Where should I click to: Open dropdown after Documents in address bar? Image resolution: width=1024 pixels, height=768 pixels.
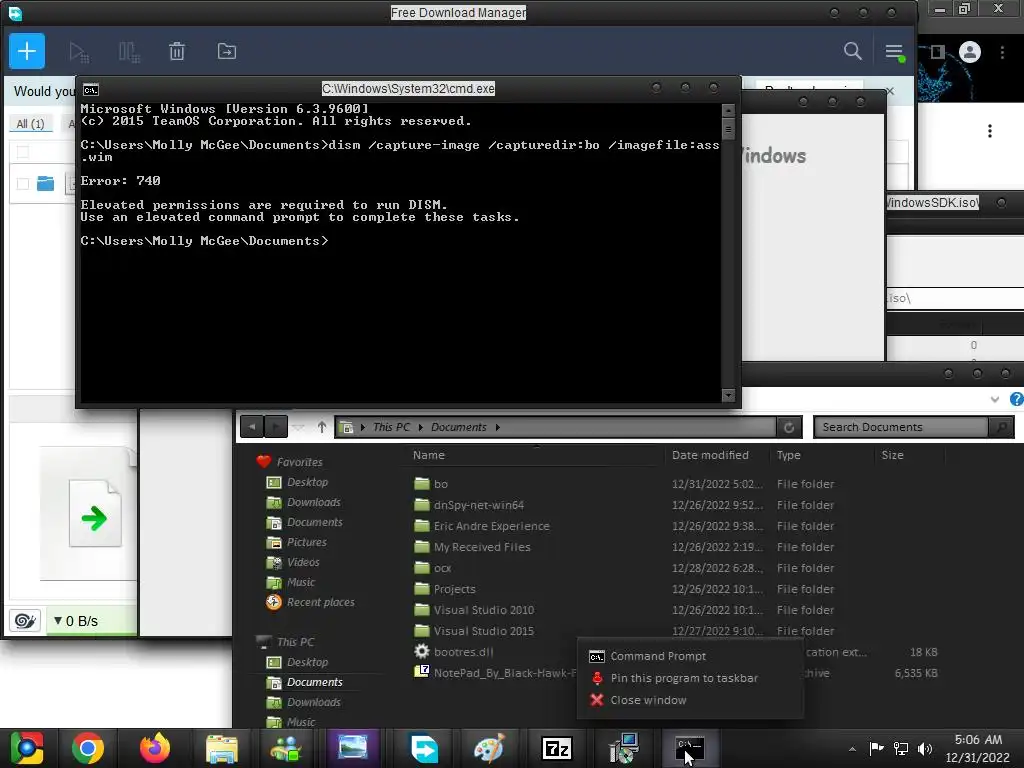(x=498, y=427)
